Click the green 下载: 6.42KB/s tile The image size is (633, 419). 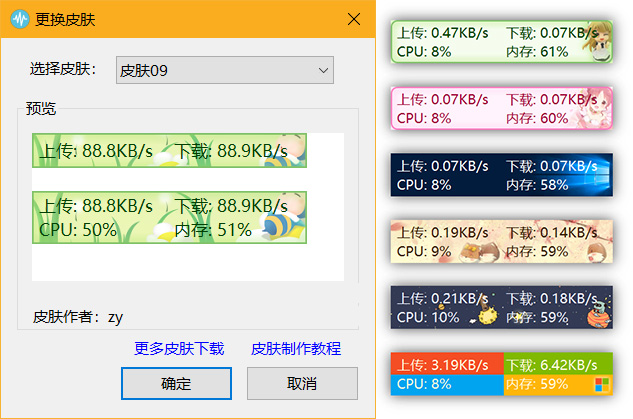click(x=558, y=364)
